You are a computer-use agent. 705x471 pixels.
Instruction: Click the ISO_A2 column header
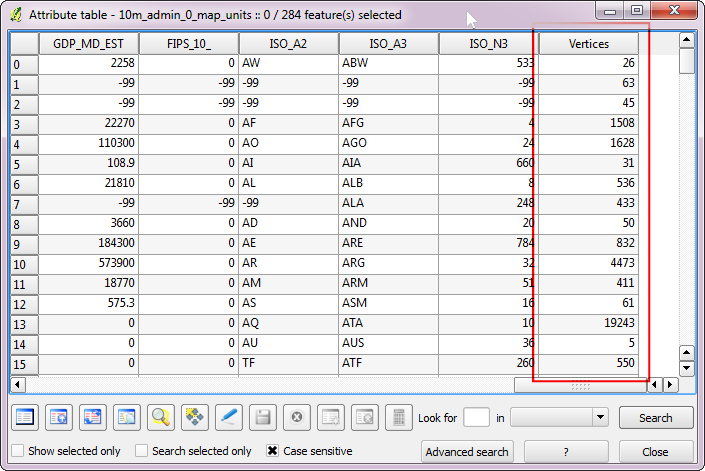289,44
